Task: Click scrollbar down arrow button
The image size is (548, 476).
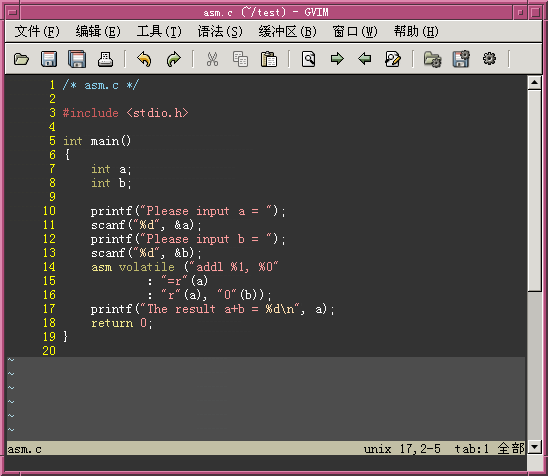Action: (x=534, y=447)
